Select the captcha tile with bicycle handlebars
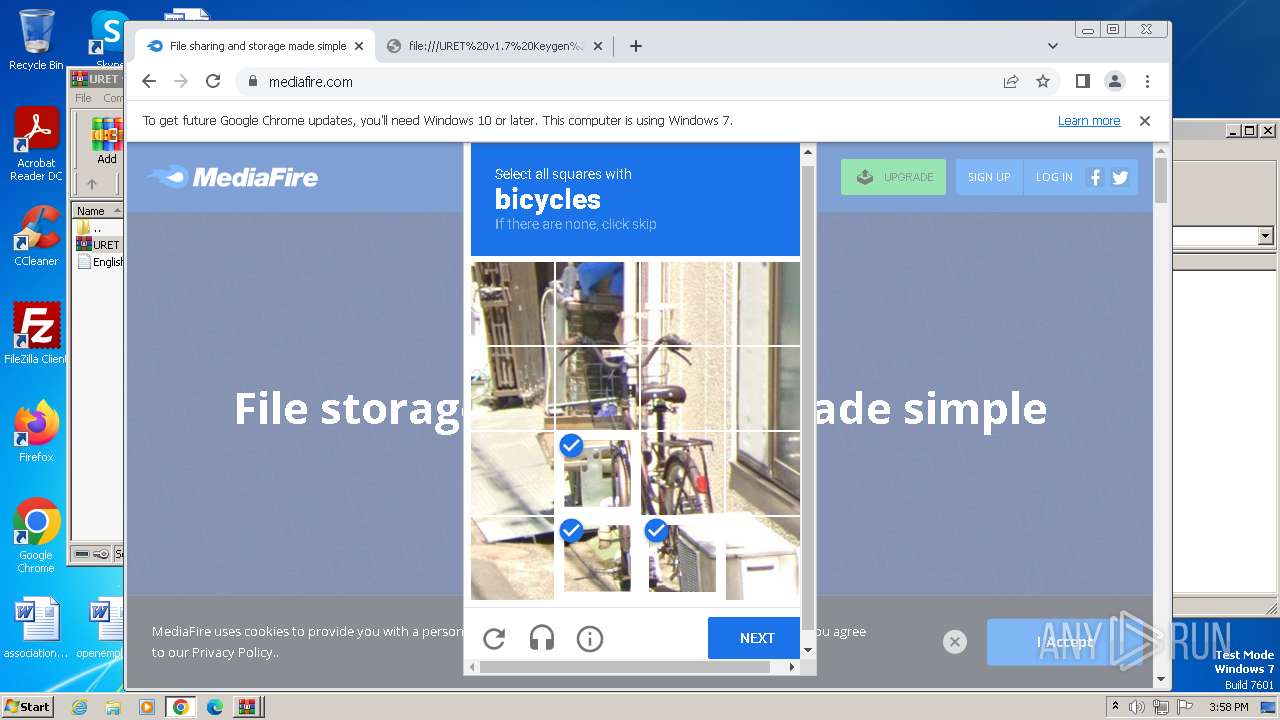This screenshot has width=1280, height=720. click(x=681, y=388)
